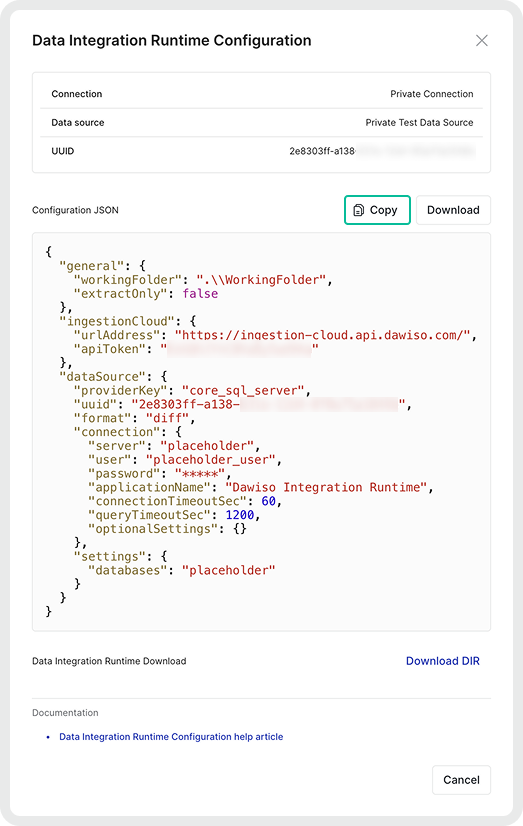Click the blurred apiToken value
The height and width of the screenshot is (826, 523).
(240, 349)
